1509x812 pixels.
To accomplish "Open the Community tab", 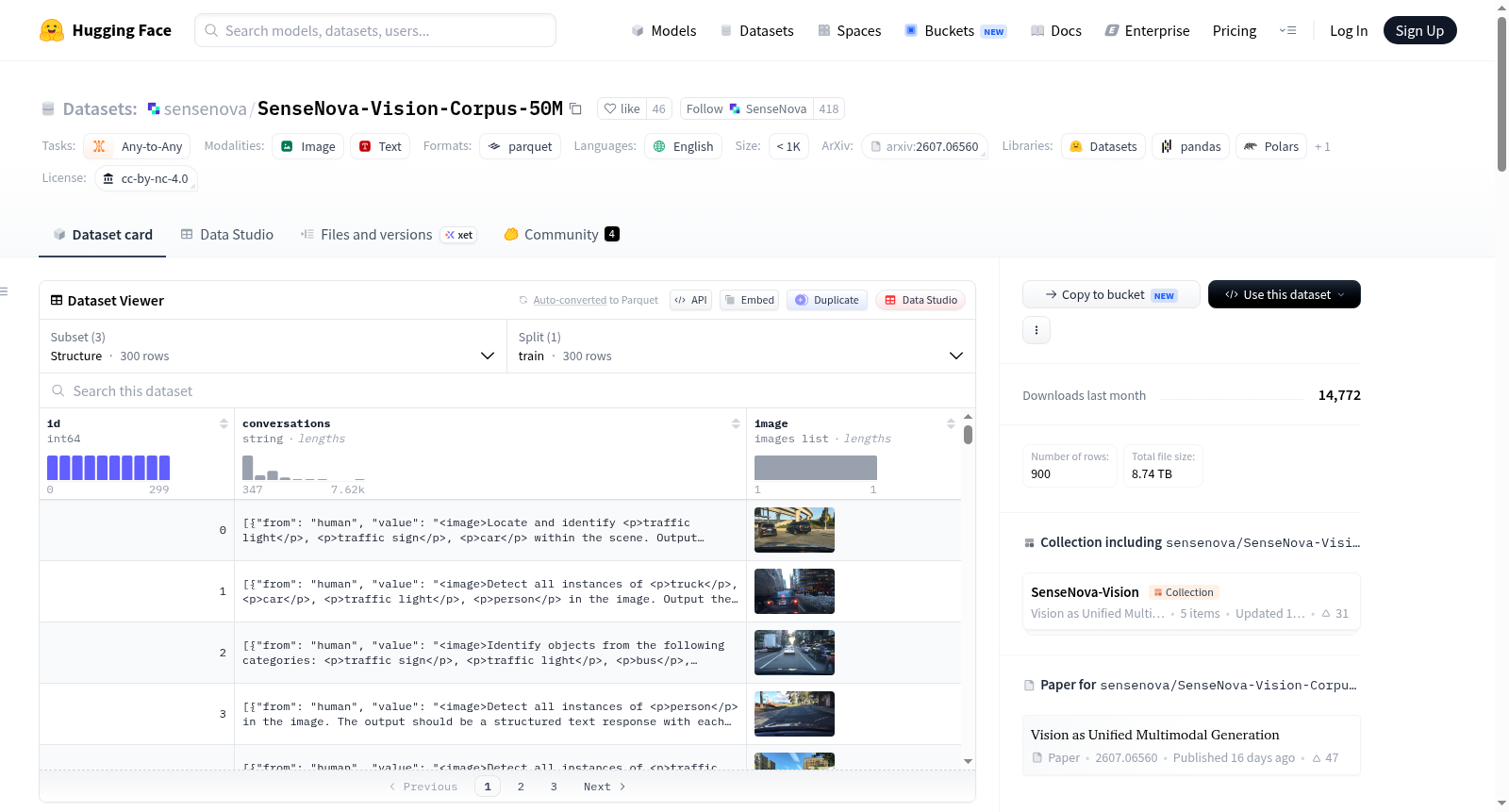I will [x=561, y=235].
